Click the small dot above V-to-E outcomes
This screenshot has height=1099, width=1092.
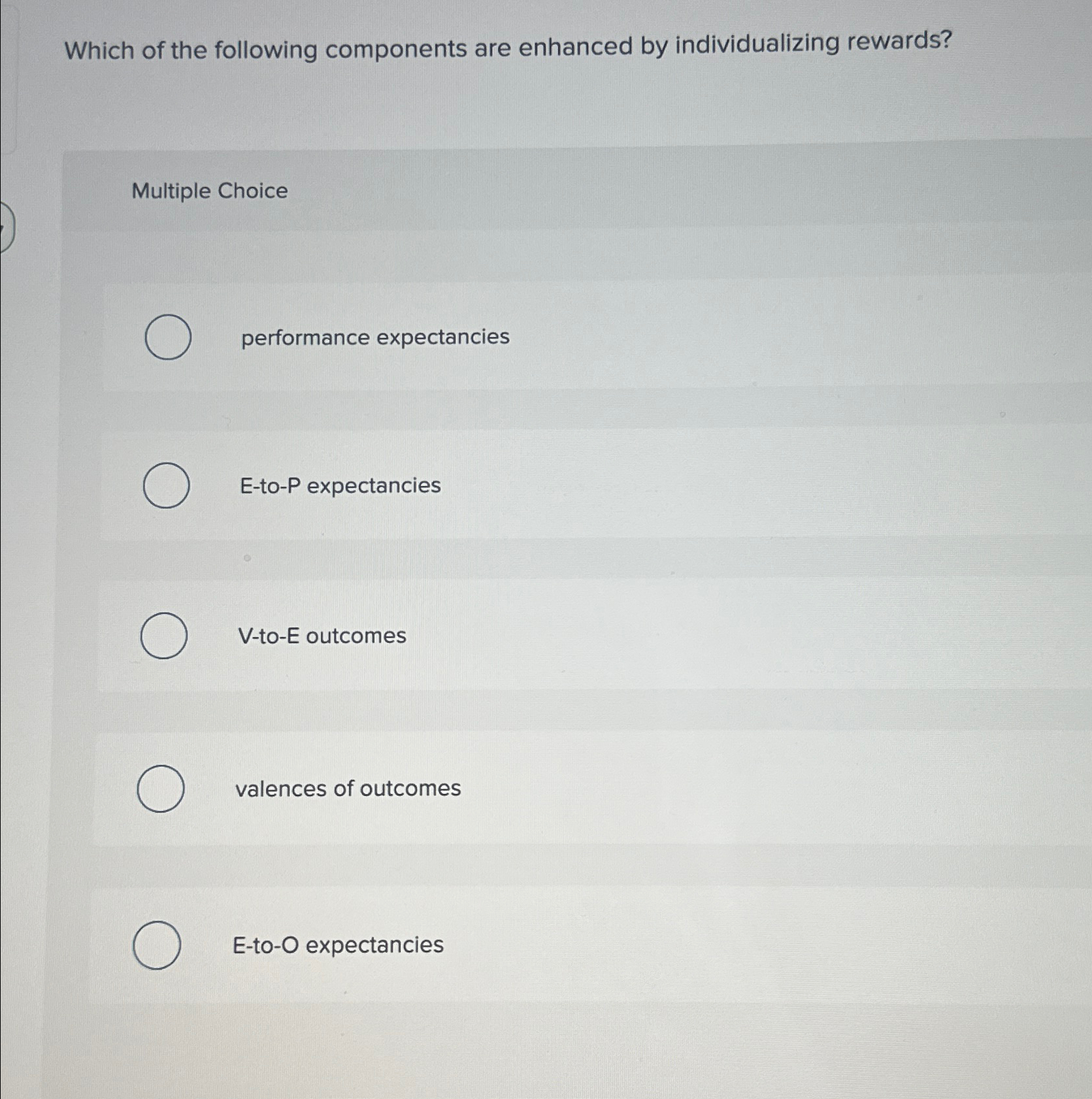point(247,557)
